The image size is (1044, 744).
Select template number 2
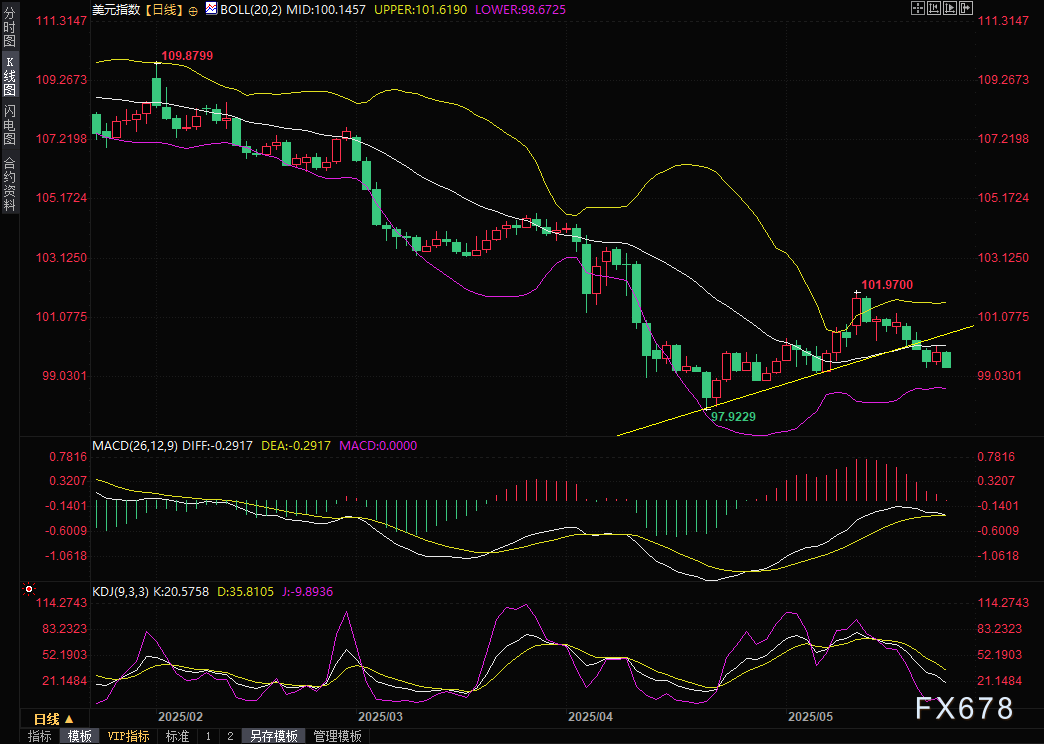[x=230, y=736]
